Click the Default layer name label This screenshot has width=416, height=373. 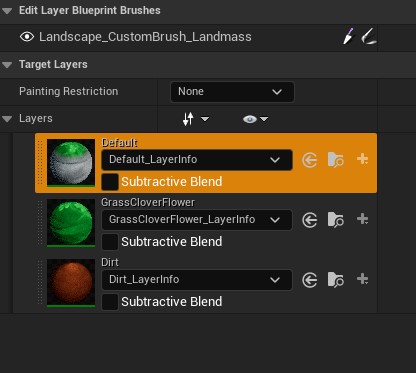pyautogui.click(x=119, y=143)
